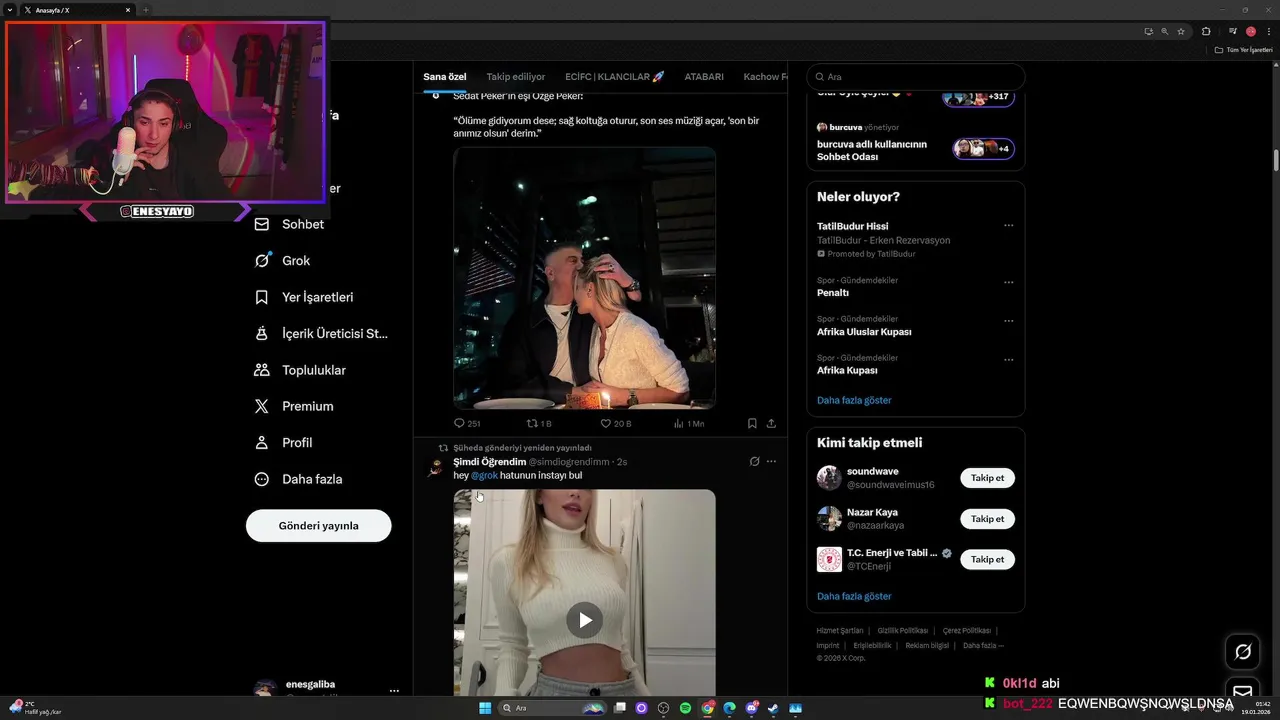This screenshot has width=1280, height=720.
Task: Open Spotify from the taskbar
Action: pyautogui.click(x=685, y=708)
